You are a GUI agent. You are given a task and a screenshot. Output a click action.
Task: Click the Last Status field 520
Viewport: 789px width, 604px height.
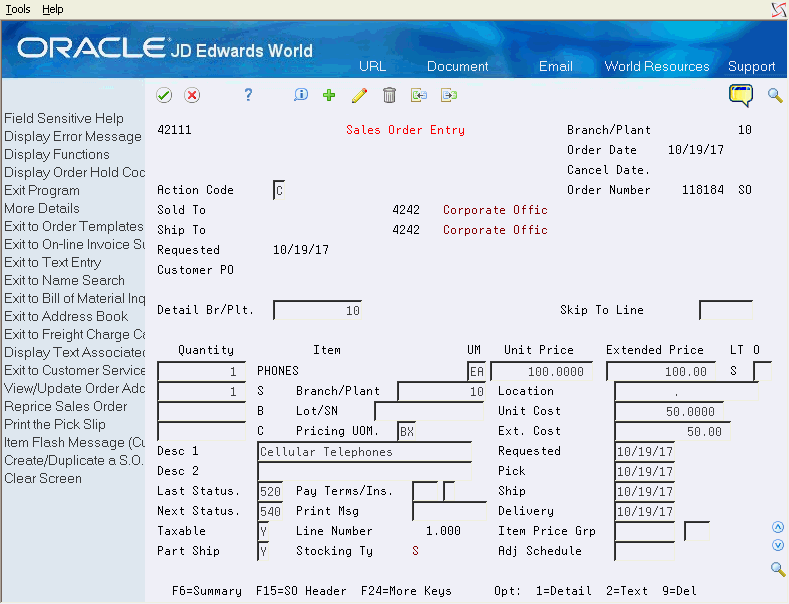click(270, 491)
